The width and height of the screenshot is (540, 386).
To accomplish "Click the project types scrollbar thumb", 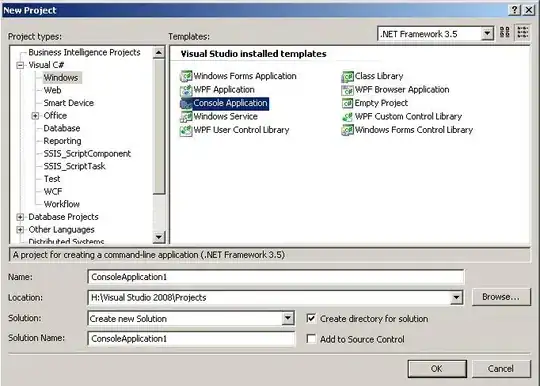I will (159, 127).
